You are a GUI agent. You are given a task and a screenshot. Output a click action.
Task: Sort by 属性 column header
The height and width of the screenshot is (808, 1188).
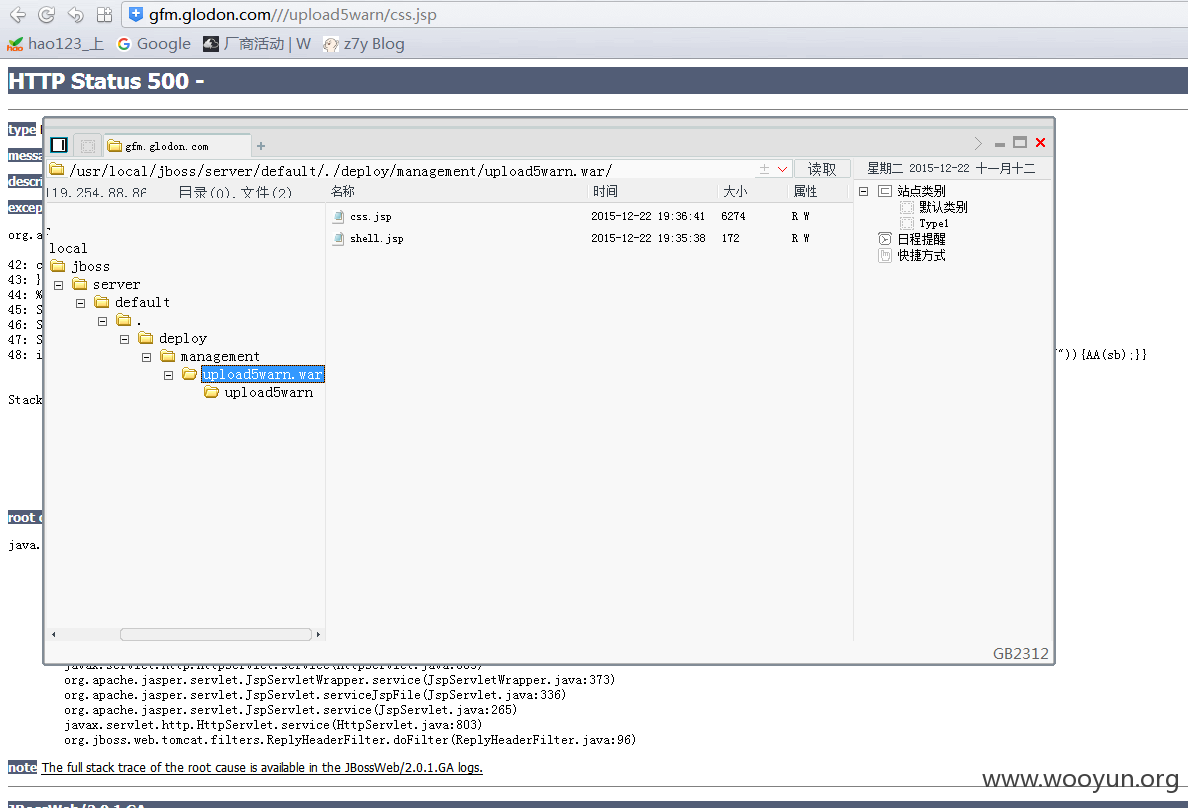[805, 192]
